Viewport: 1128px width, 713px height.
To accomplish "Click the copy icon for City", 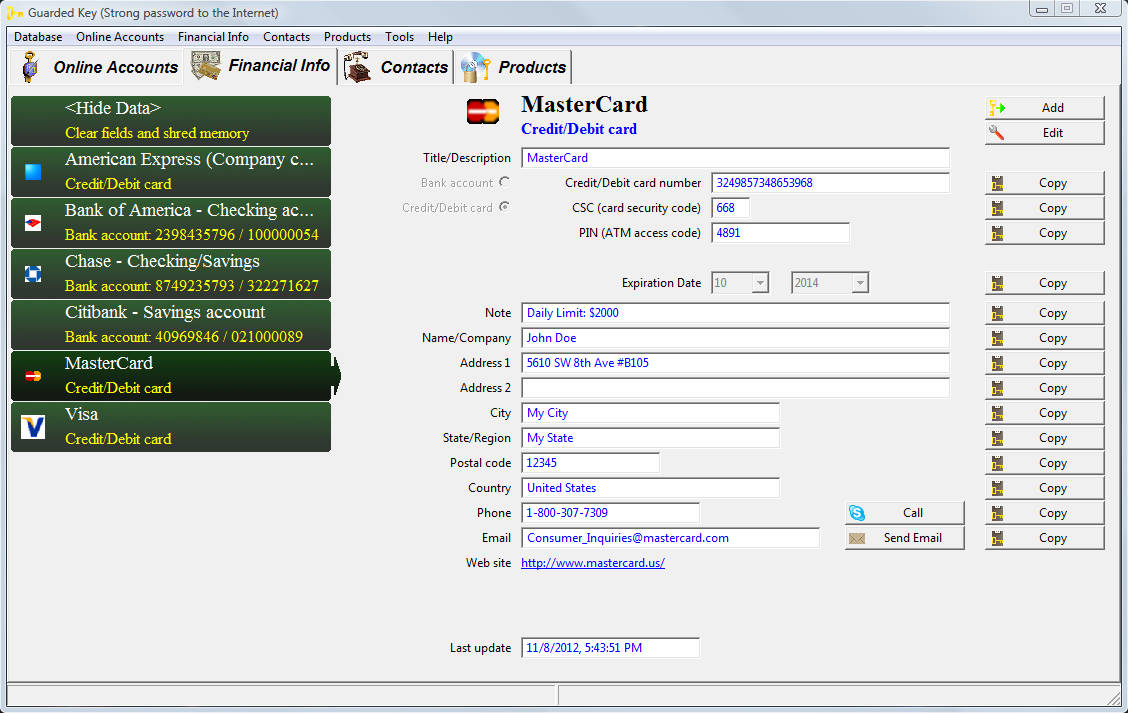I will click(x=997, y=413).
